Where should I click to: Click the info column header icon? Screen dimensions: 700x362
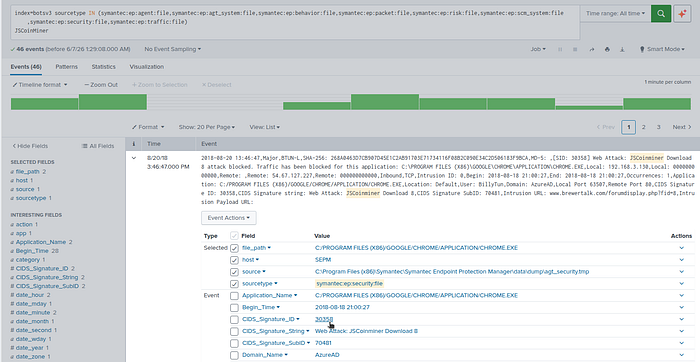point(133,144)
